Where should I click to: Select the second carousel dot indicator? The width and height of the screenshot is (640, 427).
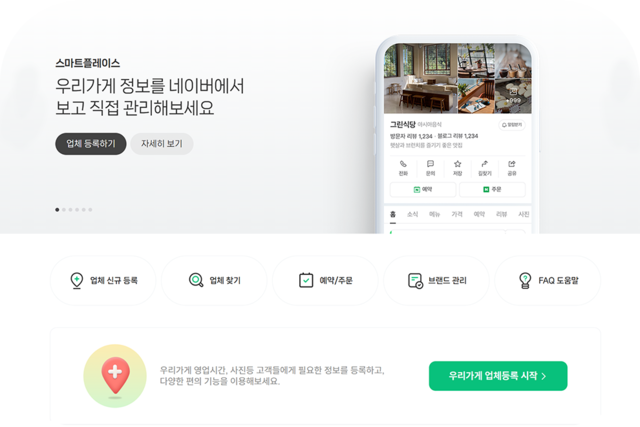point(64,210)
